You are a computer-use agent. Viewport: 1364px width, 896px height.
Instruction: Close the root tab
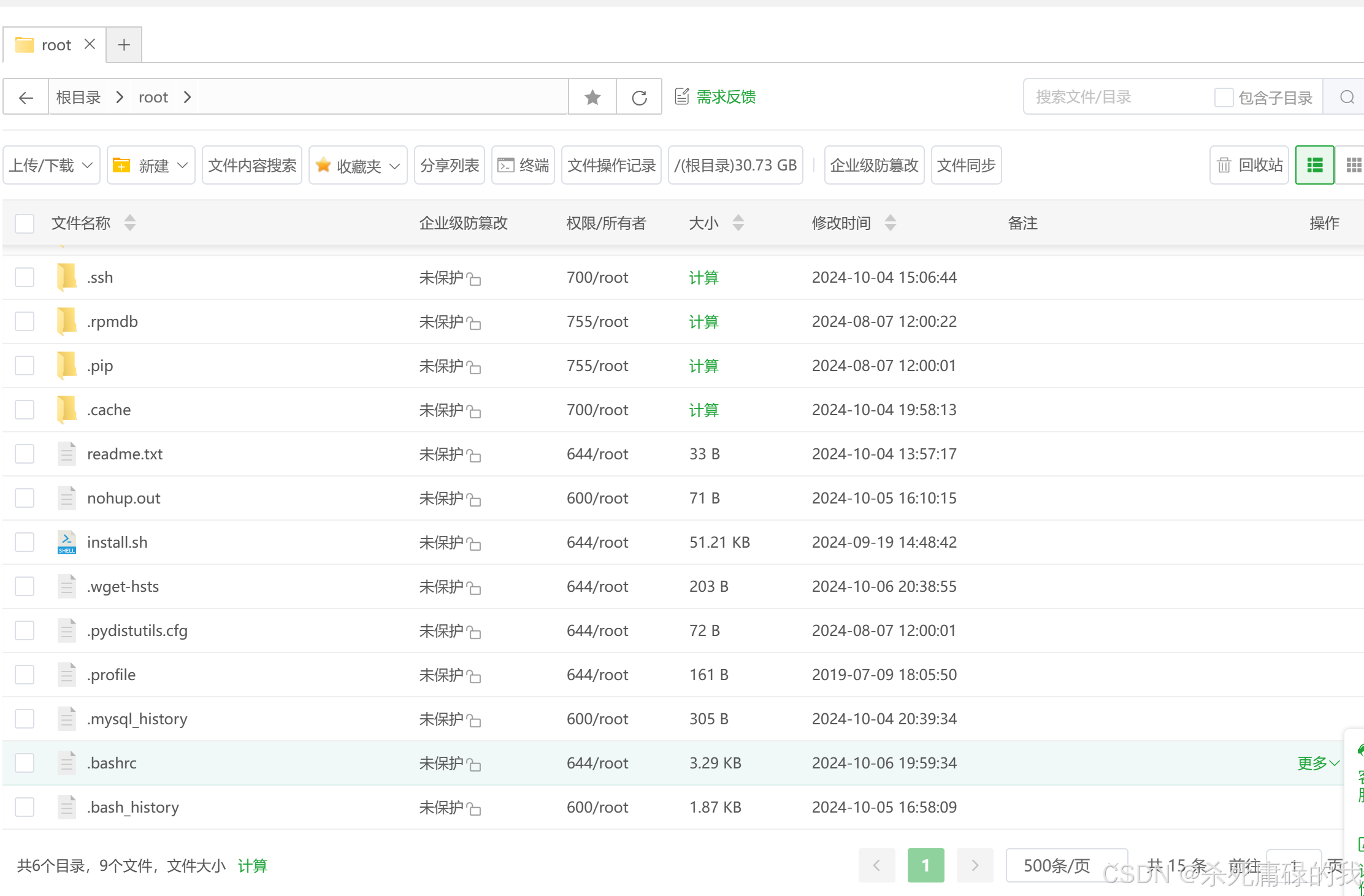[x=90, y=44]
